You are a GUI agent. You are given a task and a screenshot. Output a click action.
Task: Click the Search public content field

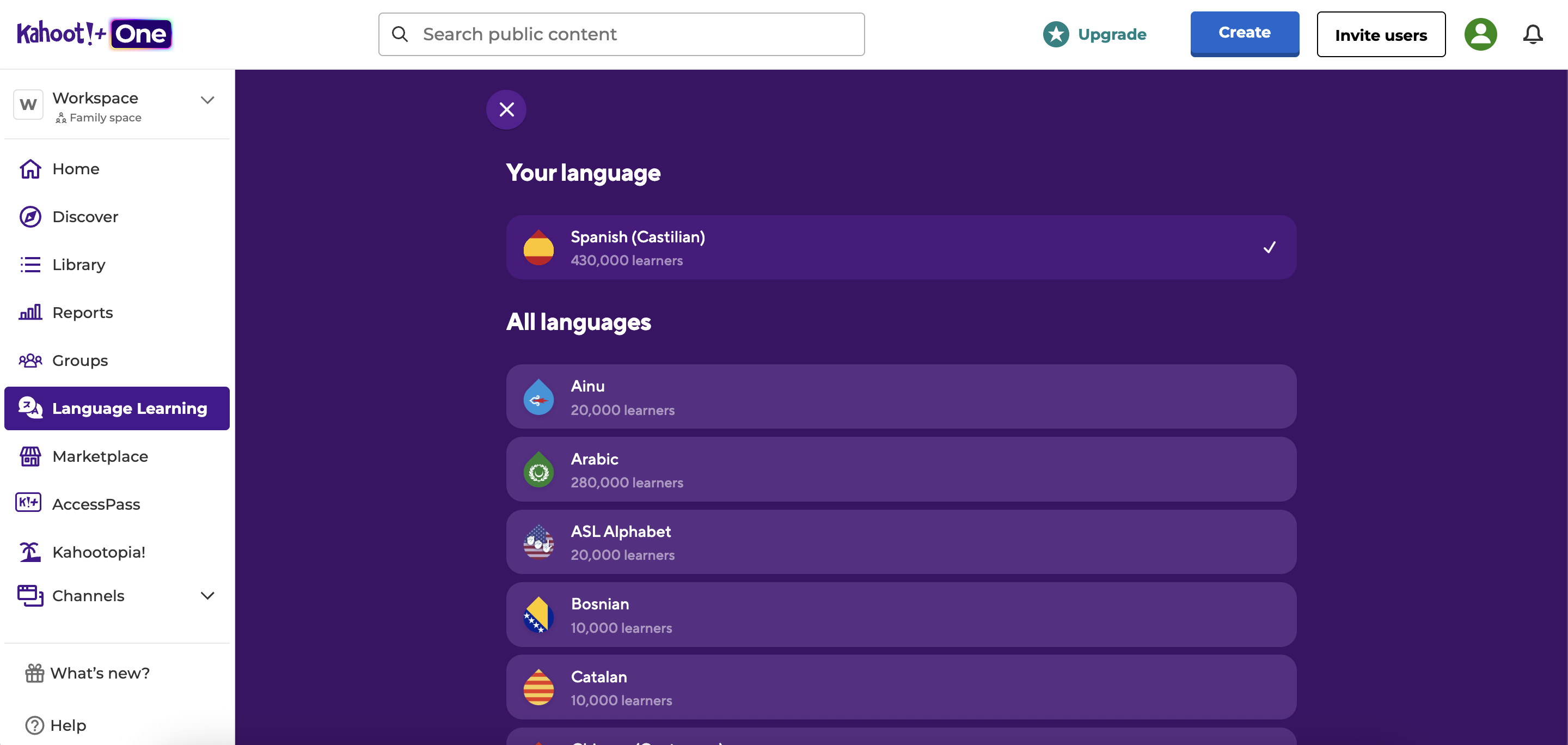[x=621, y=34]
